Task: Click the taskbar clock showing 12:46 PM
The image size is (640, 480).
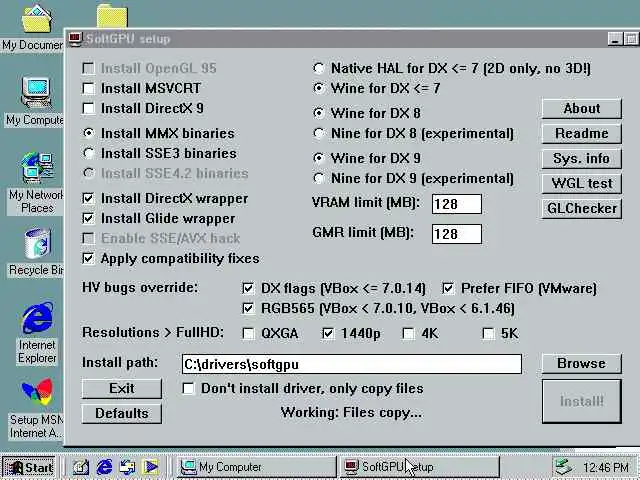Action: [605, 467]
